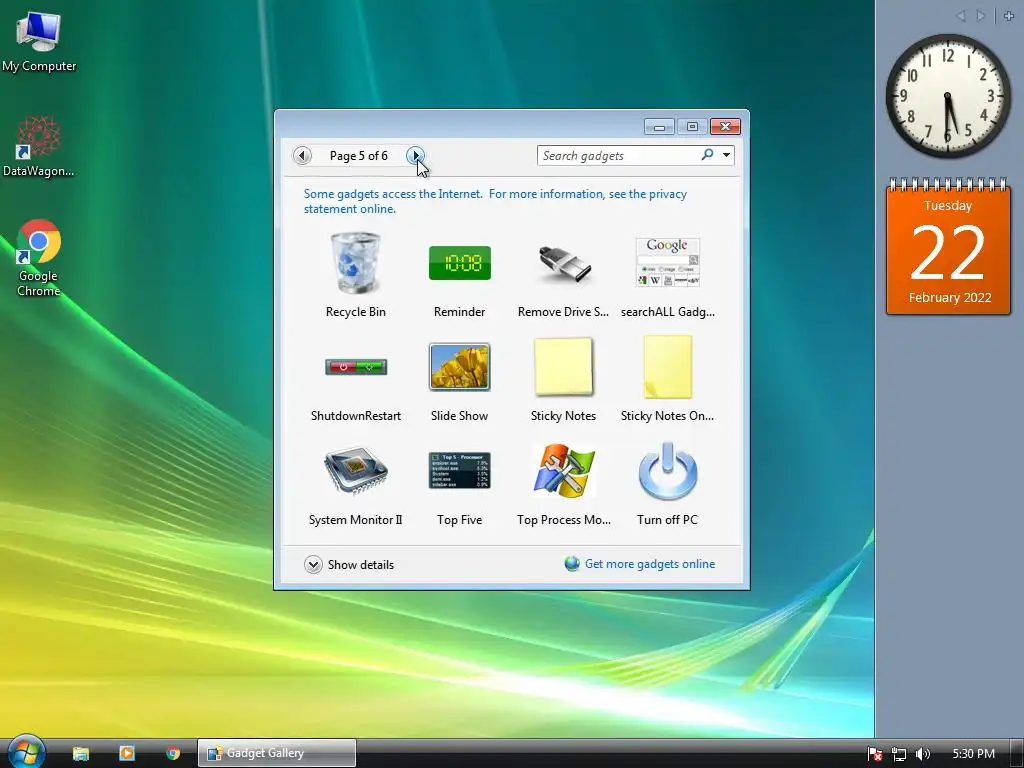Expand Show details chevron
Viewport: 1024px width, 768px height.
(313, 564)
